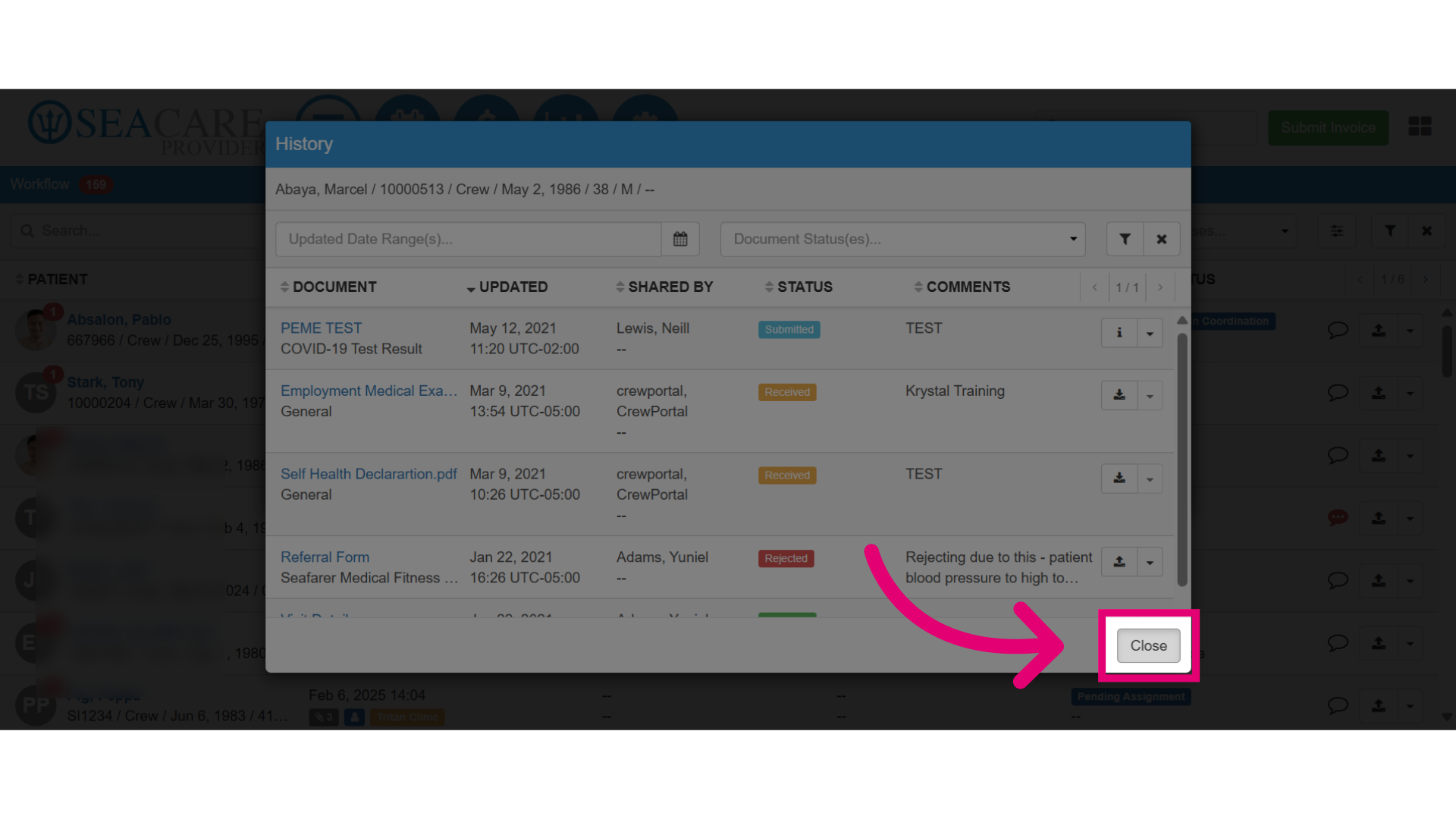The image size is (1456, 819).
Task: Download Employment Medical Exam document
Action: pos(1119,395)
